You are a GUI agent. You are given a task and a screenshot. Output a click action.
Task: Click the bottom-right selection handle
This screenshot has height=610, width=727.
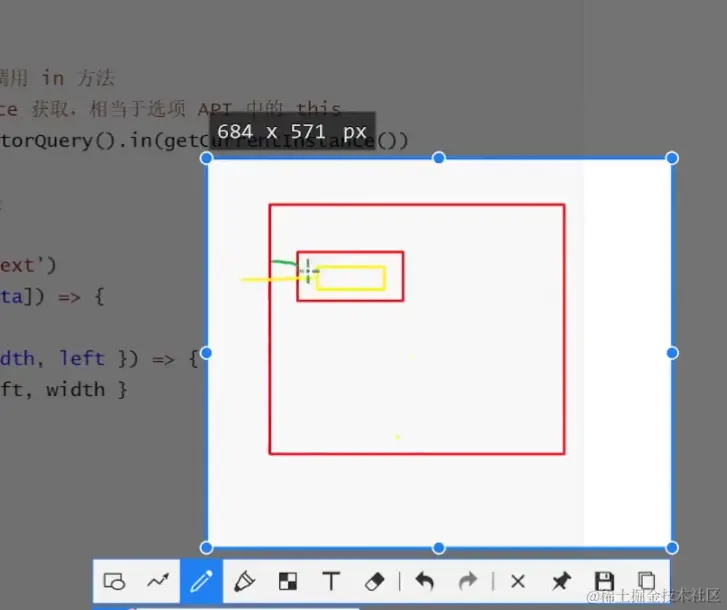pos(672,548)
